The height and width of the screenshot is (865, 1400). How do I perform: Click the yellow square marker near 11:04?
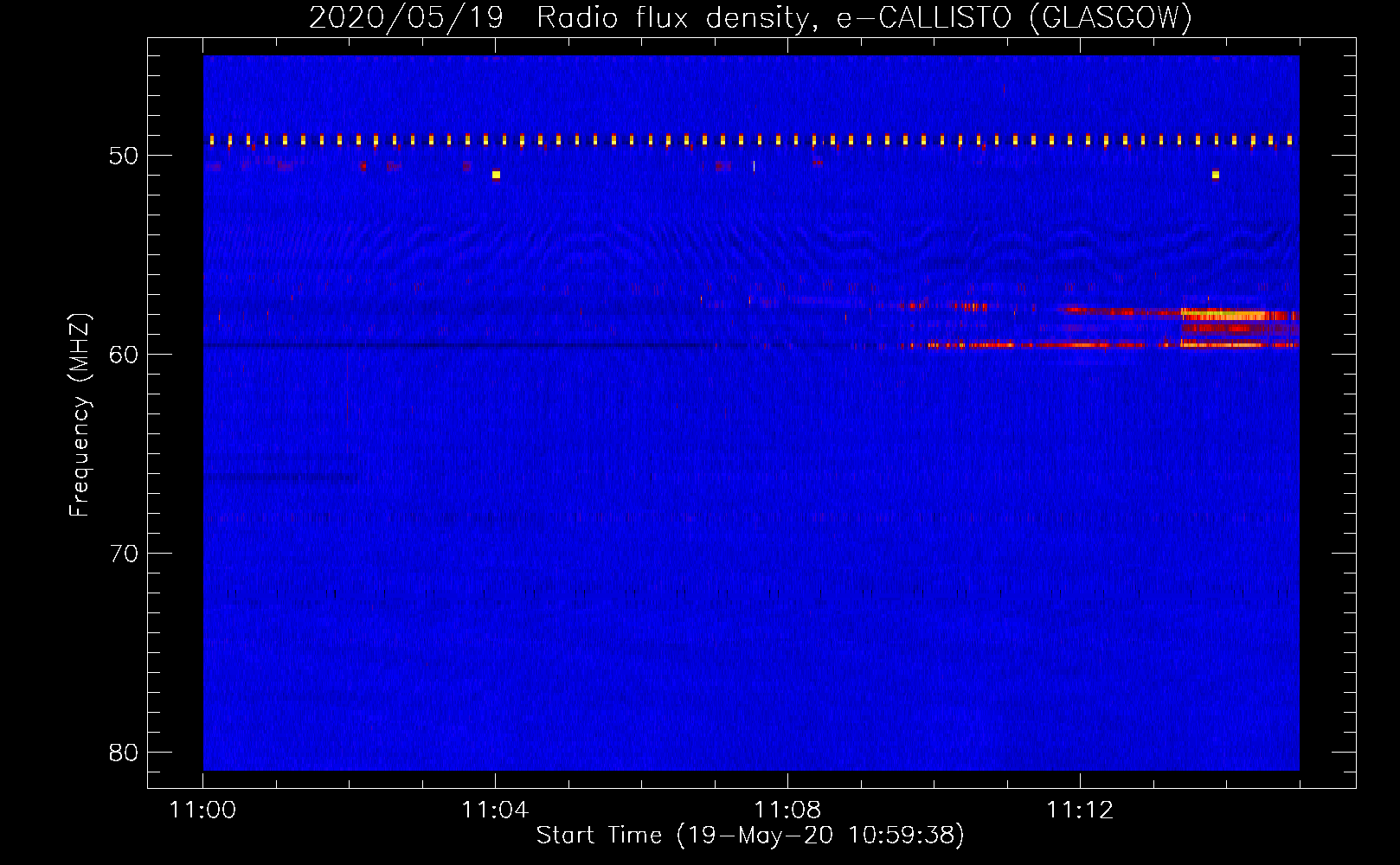pos(496,175)
